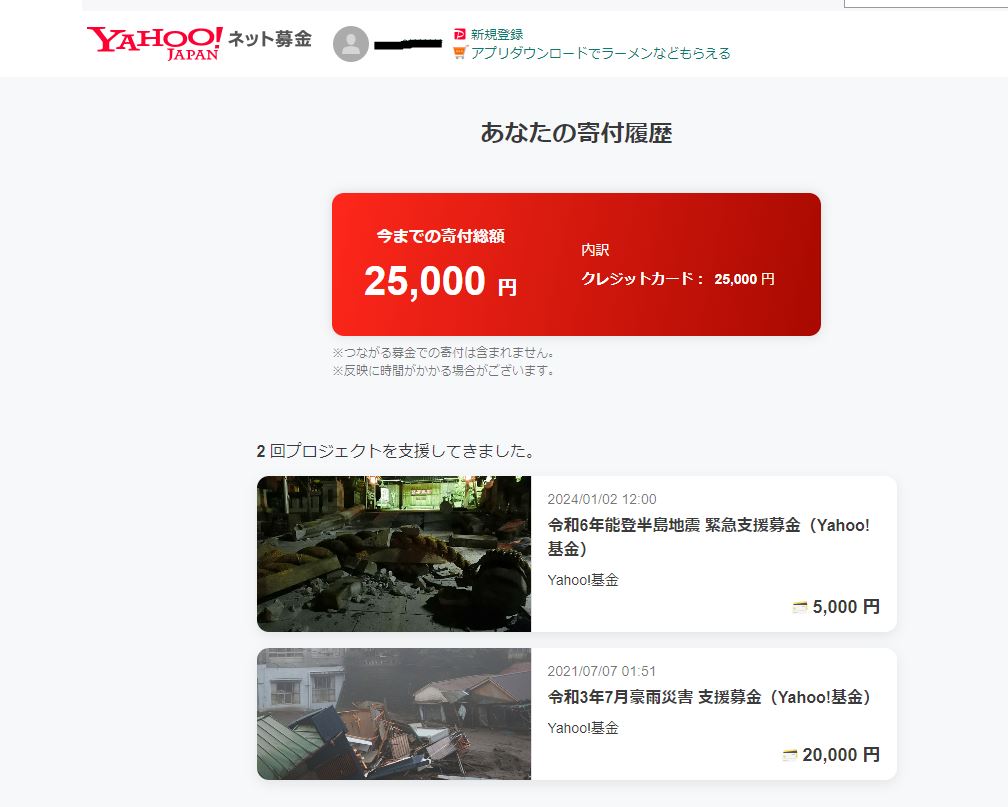Open the heavy rain disaster thumbnail image
The image size is (1008, 807).
394,714
